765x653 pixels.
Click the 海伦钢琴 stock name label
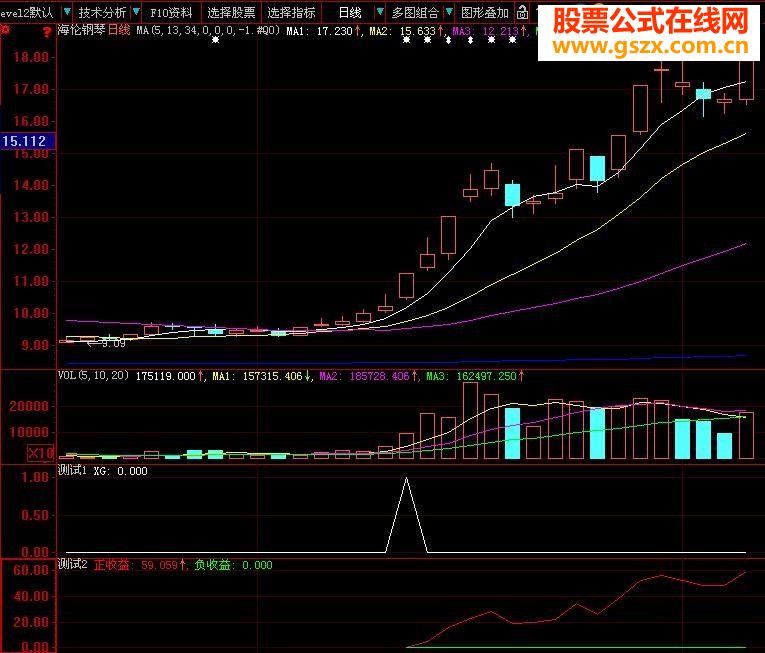tap(81, 30)
